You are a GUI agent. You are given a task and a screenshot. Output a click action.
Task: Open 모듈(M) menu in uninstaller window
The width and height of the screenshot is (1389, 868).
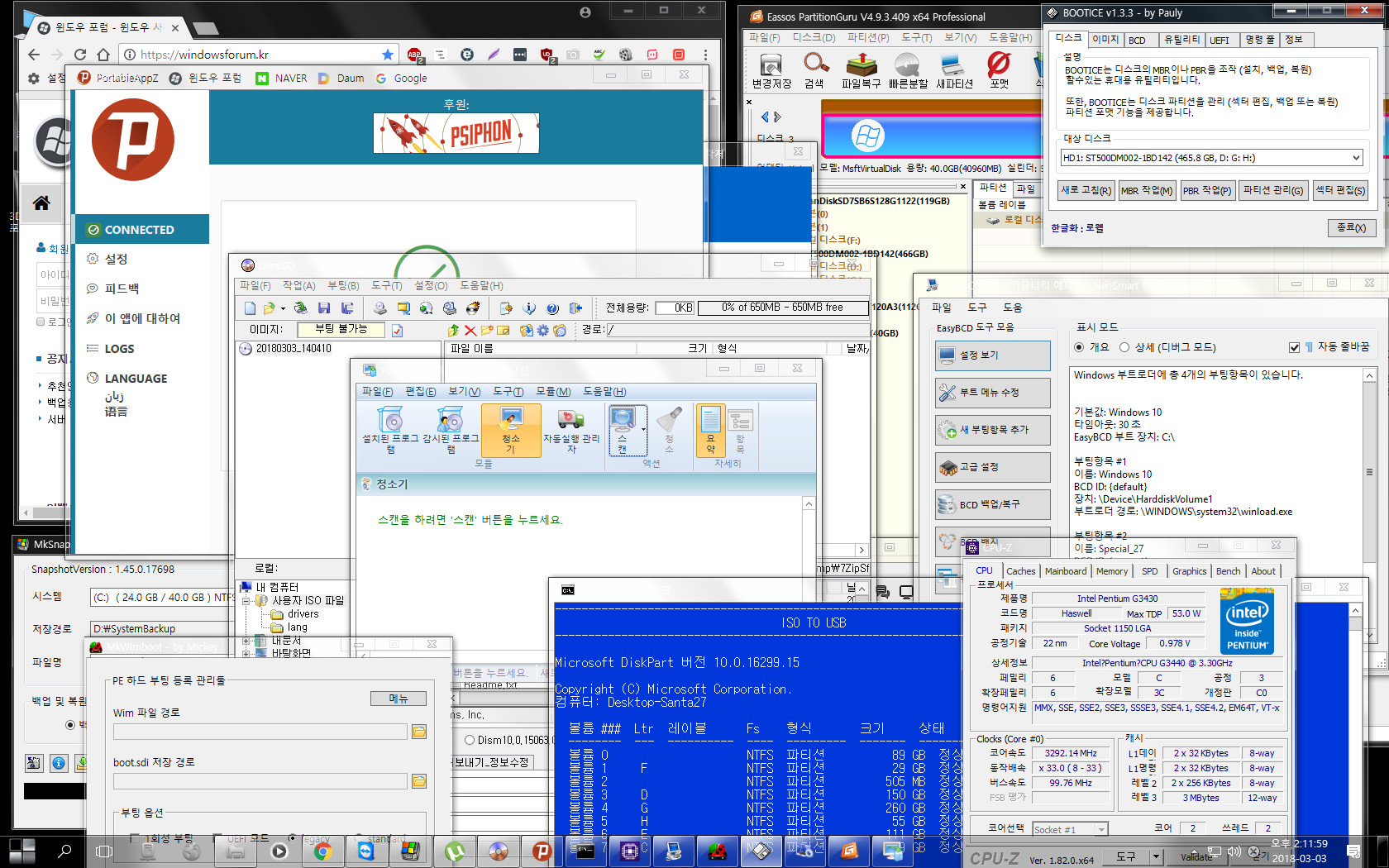[553, 391]
